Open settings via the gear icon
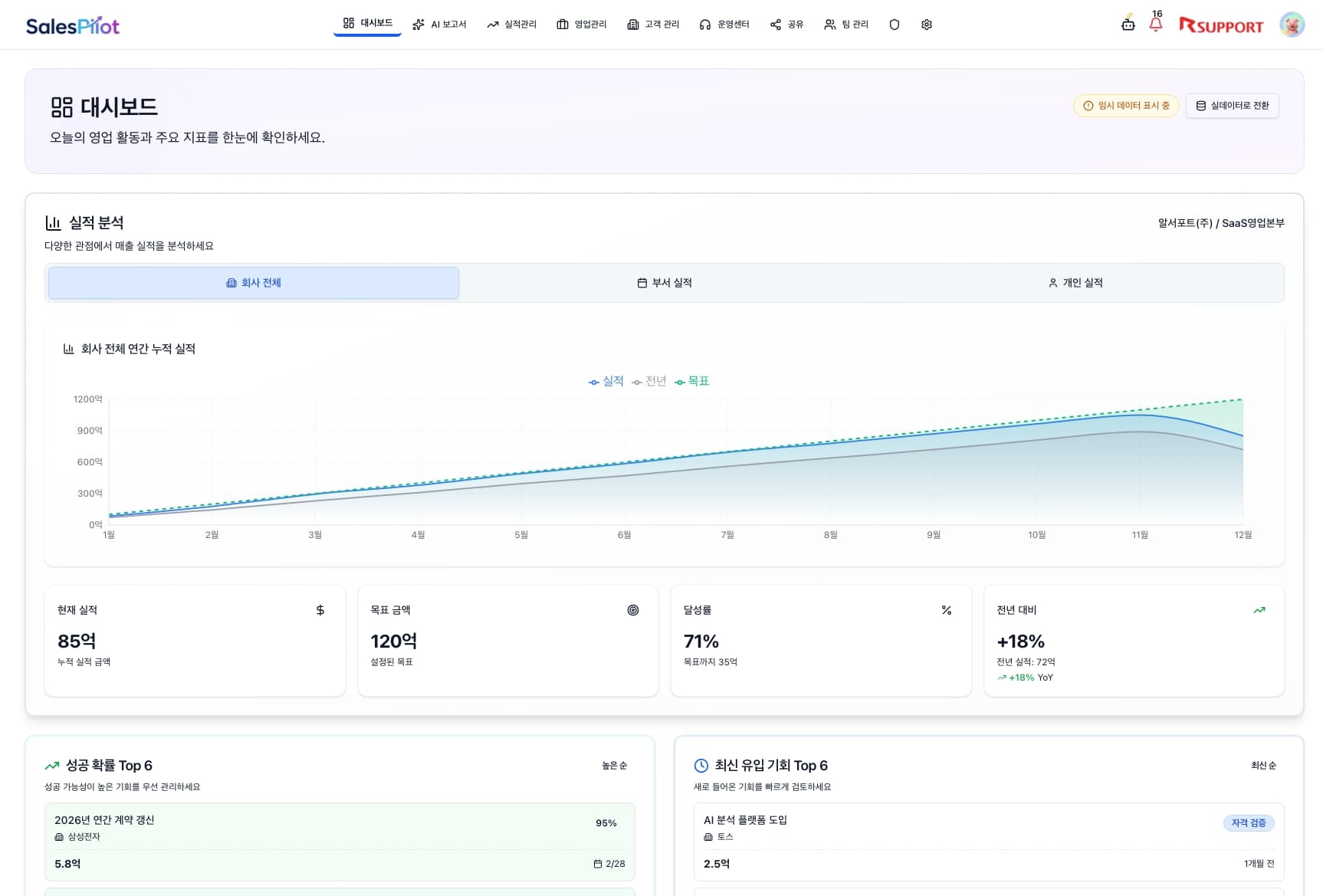Screen dimensions: 1323x896 tap(926, 25)
